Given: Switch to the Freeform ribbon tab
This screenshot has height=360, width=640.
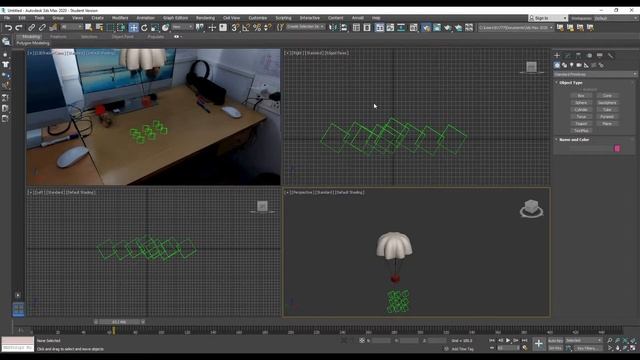Looking at the screenshot, I should pos(58,36).
